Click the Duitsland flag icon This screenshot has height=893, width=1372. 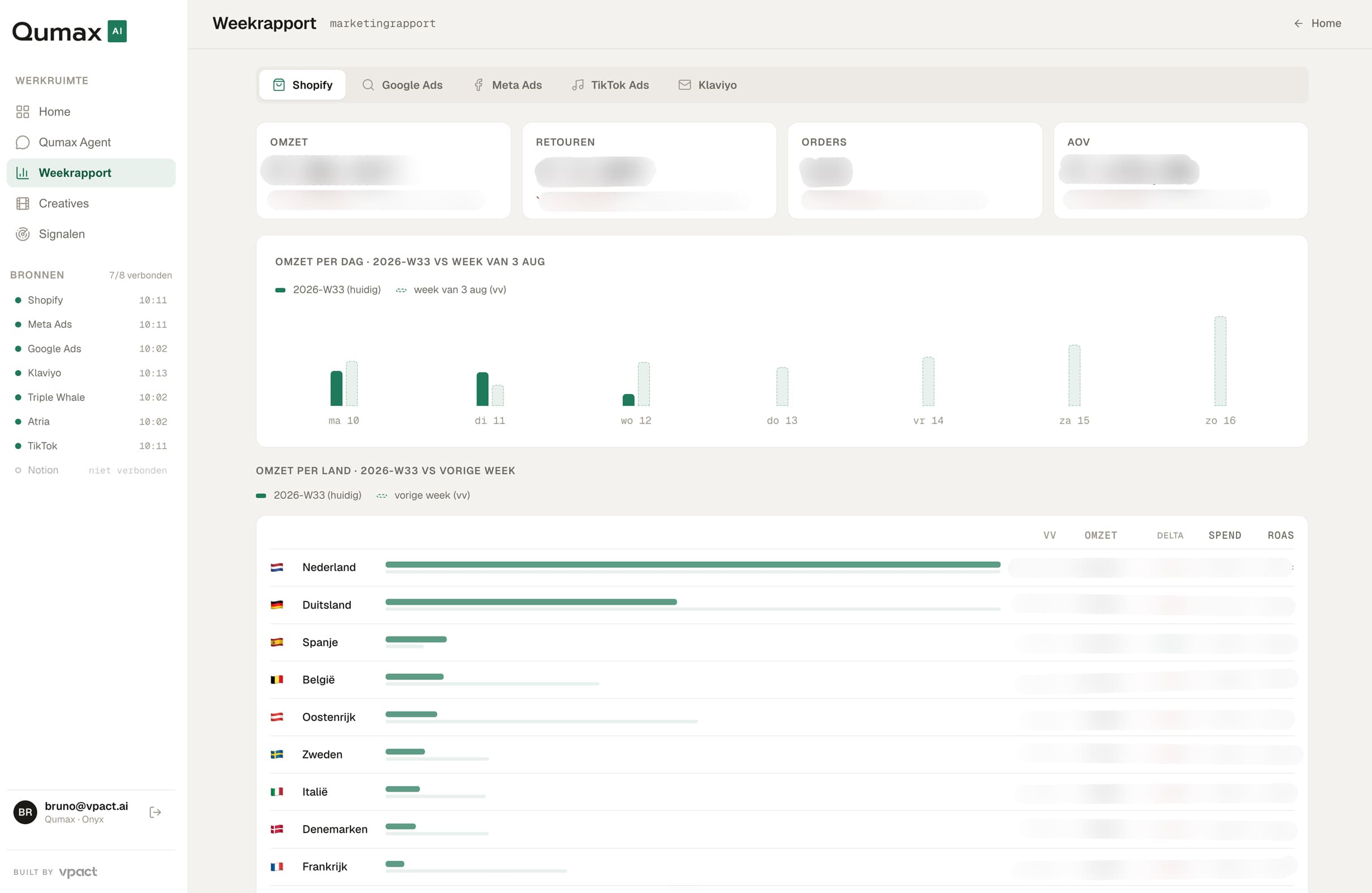277,605
